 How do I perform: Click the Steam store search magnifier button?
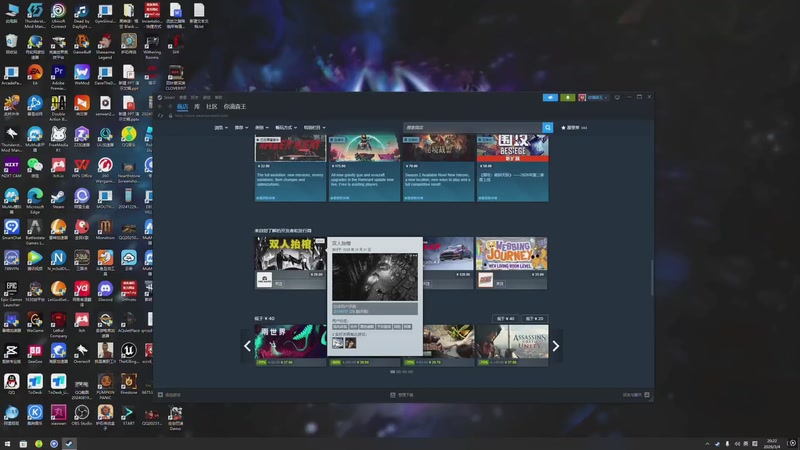pyautogui.click(x=547, y=128)
